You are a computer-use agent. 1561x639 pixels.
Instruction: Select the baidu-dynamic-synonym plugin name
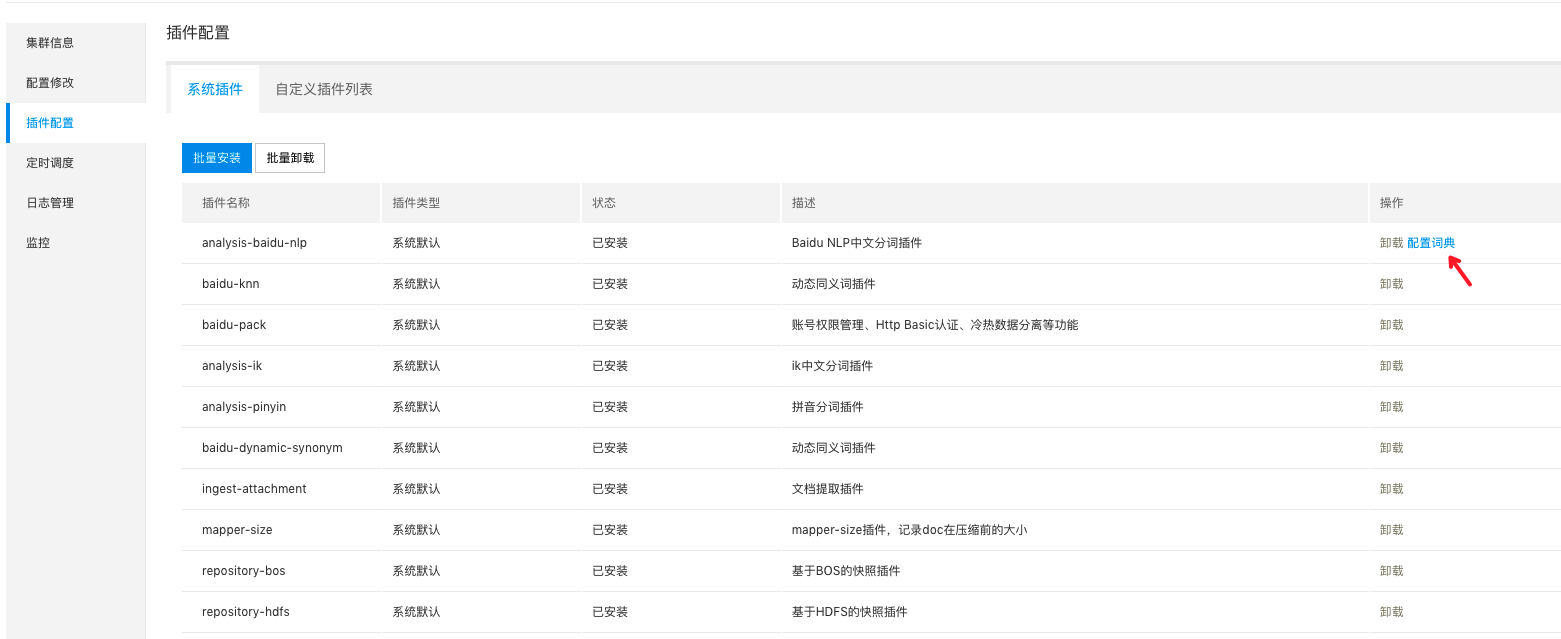[x=272, y=448]
